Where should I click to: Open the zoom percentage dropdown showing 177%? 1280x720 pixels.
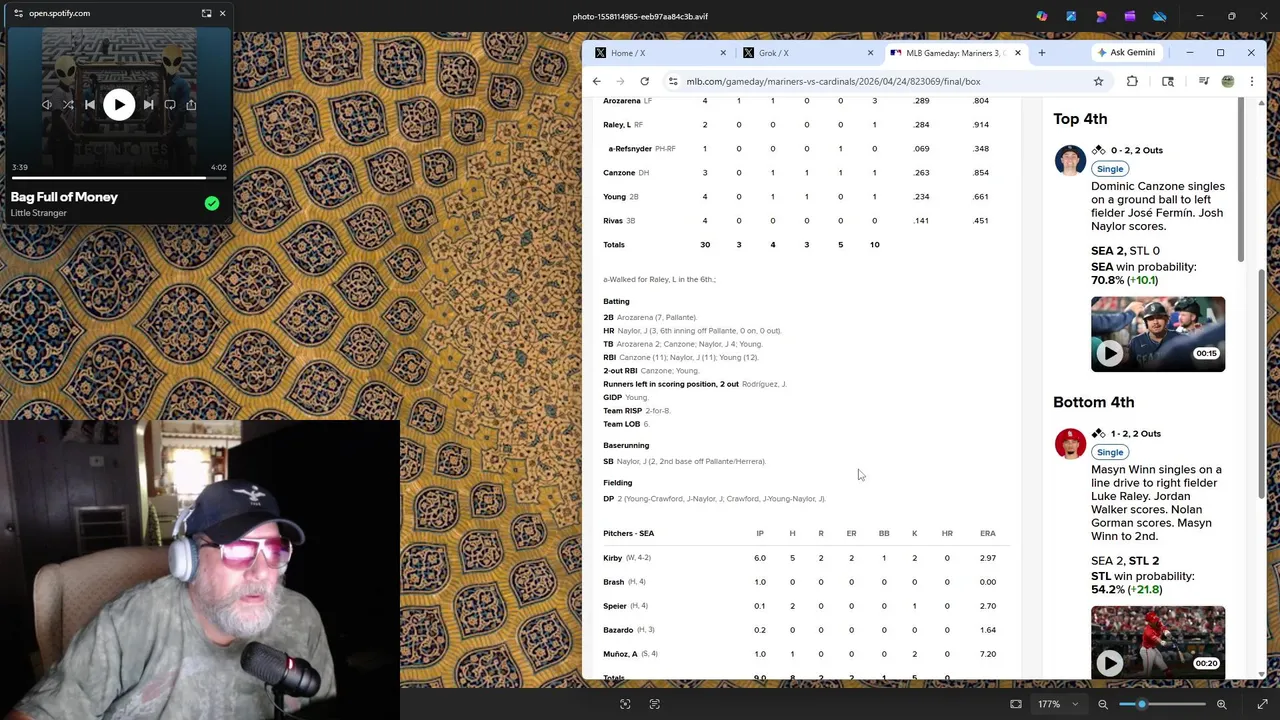(x=1058, y=704)
